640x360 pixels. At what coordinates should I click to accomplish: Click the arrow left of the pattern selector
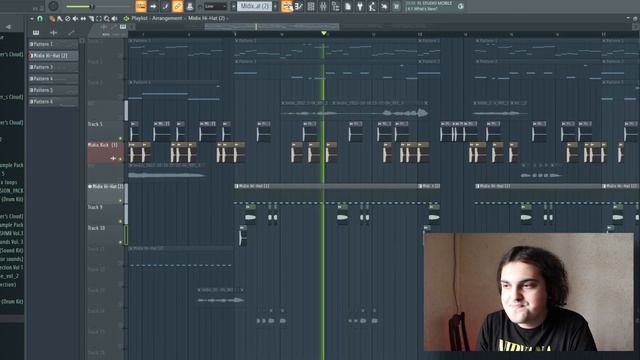tap(233, 6)
